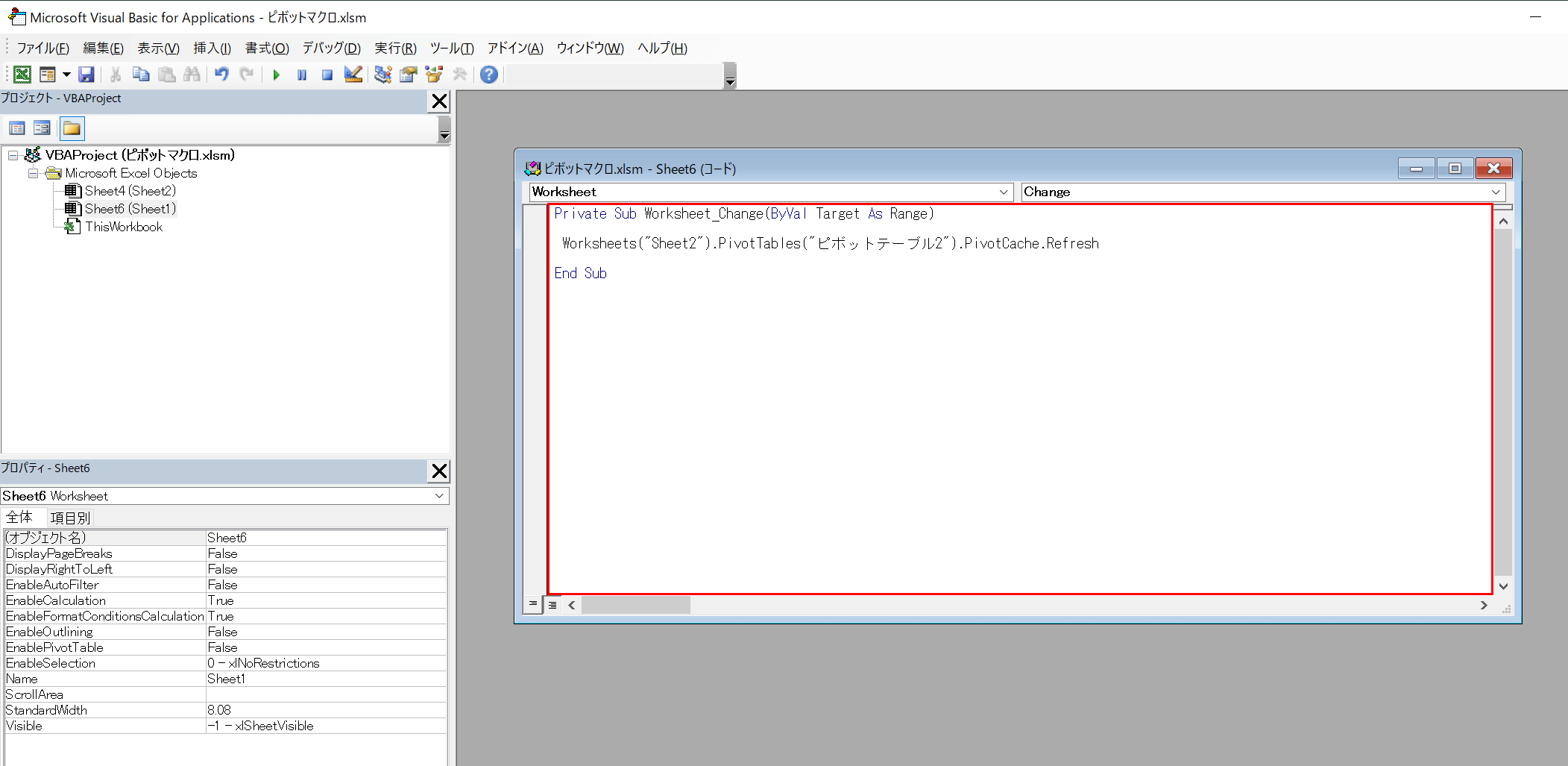Click the Paste toolbar icon
1568x766 pixels.
pyautogui.click(x=167, y=75)
